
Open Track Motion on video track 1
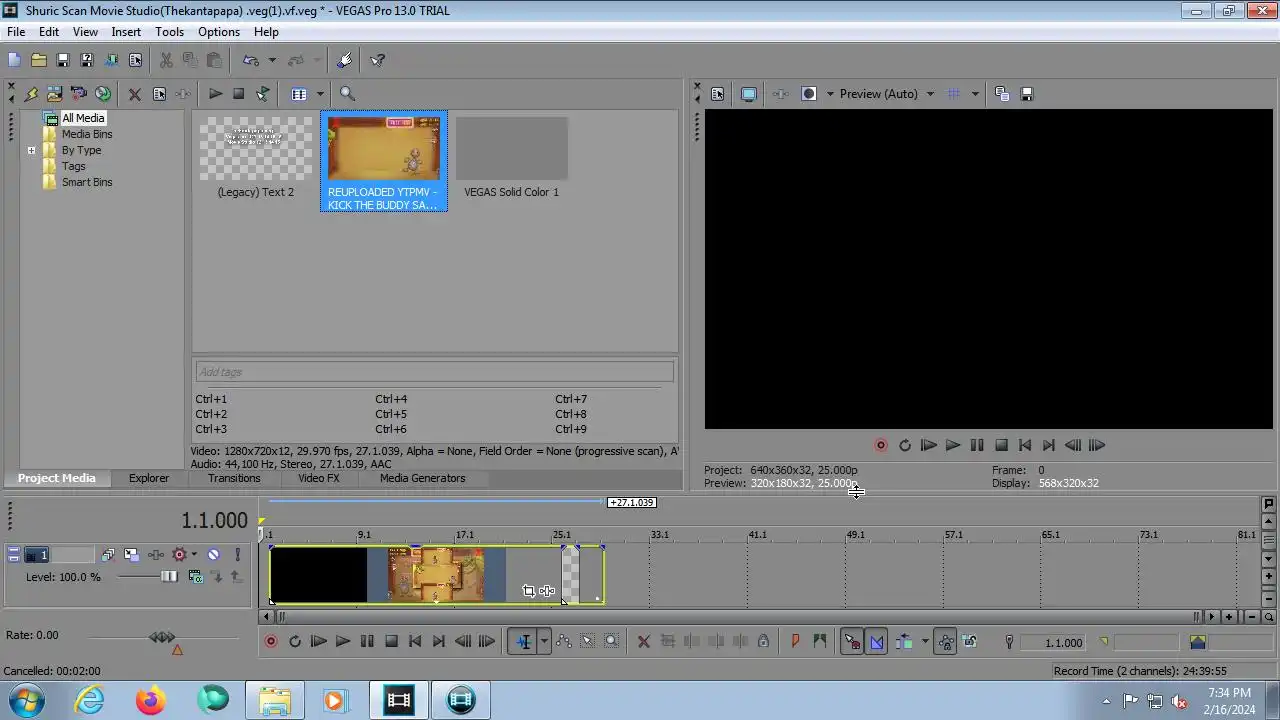tap(131, 554)
